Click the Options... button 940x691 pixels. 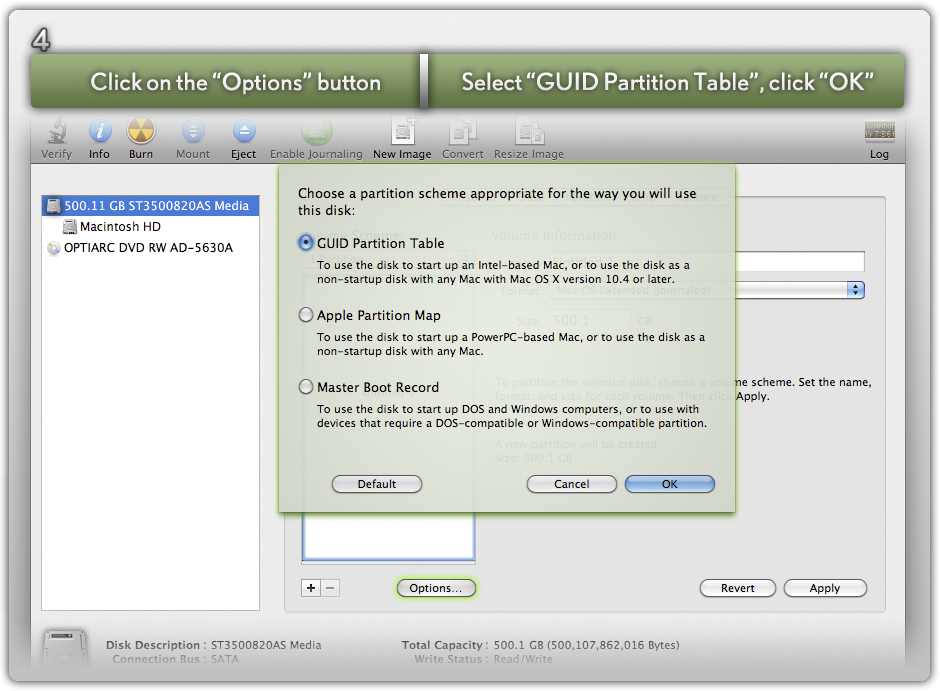pyautogui.click(x=436, y=588)
